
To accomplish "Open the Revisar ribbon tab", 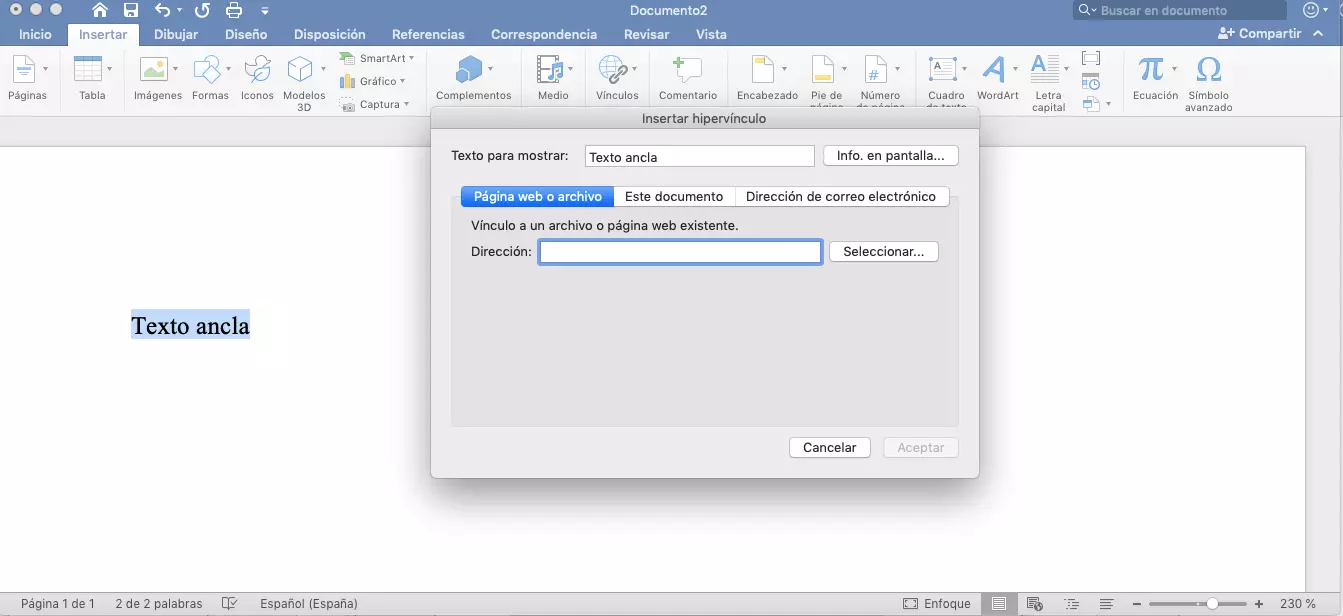I will [647, 34].
